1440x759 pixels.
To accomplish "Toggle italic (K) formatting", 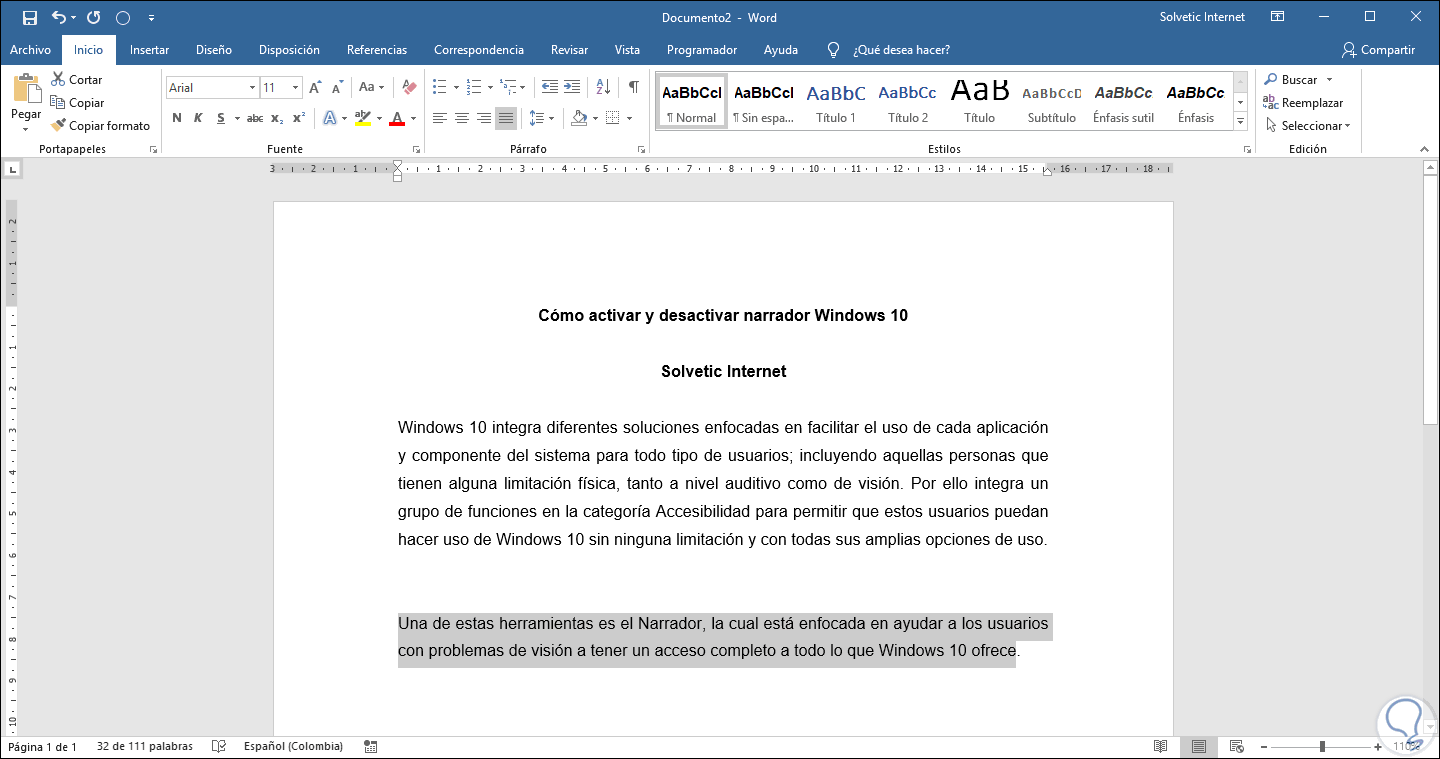I will [x=198, y=118].
